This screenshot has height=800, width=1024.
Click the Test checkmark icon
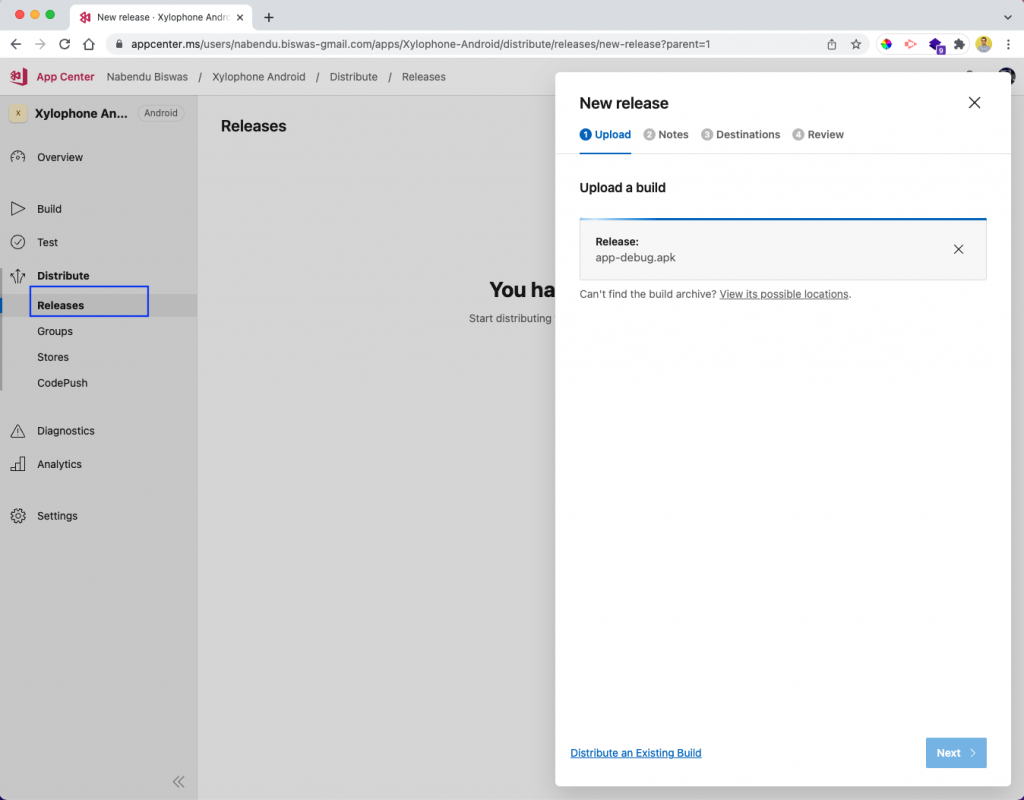(18, 242)
